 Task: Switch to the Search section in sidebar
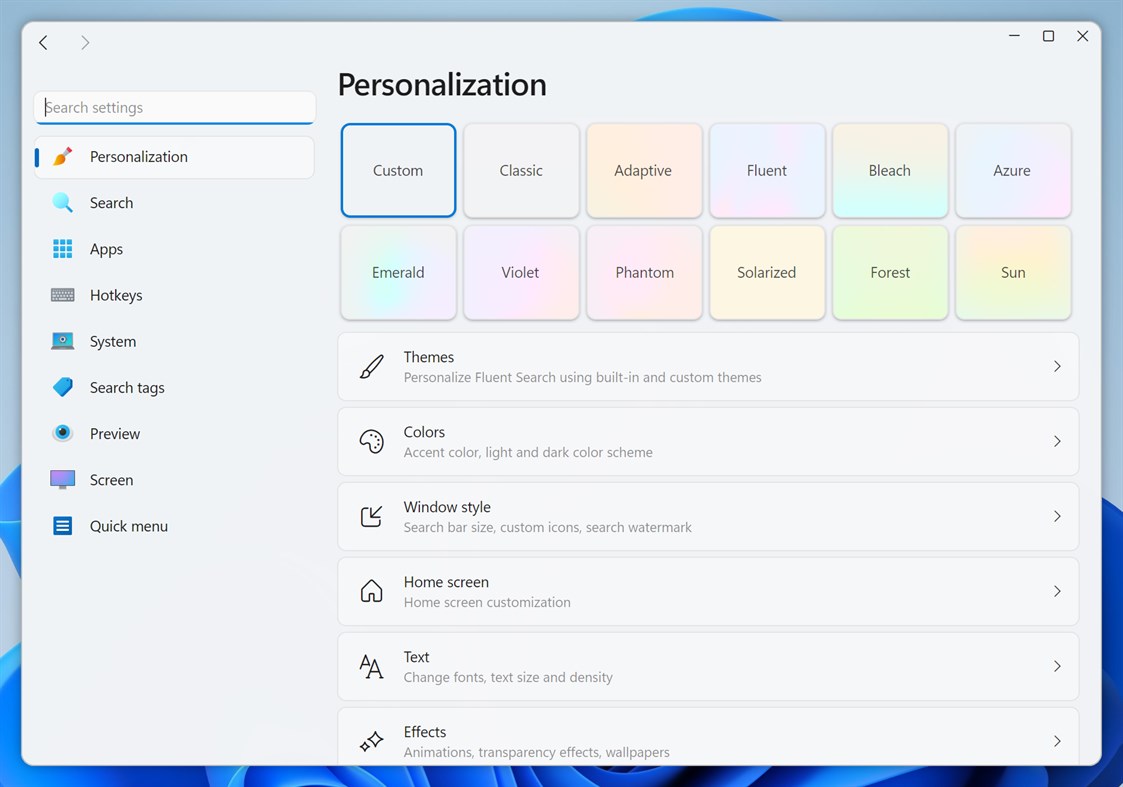[x=111, y=203]
